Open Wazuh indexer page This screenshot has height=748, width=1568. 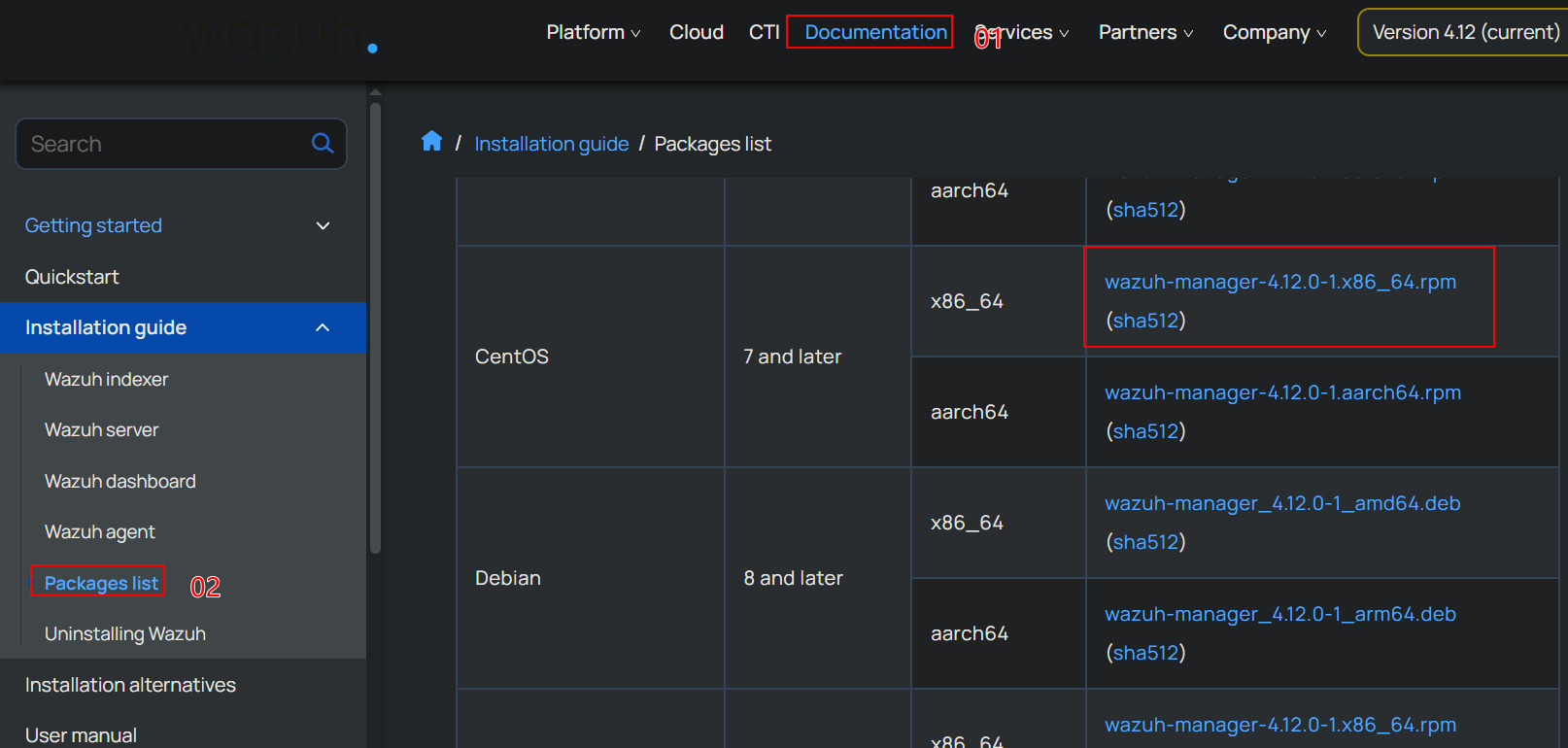(106, 379)
